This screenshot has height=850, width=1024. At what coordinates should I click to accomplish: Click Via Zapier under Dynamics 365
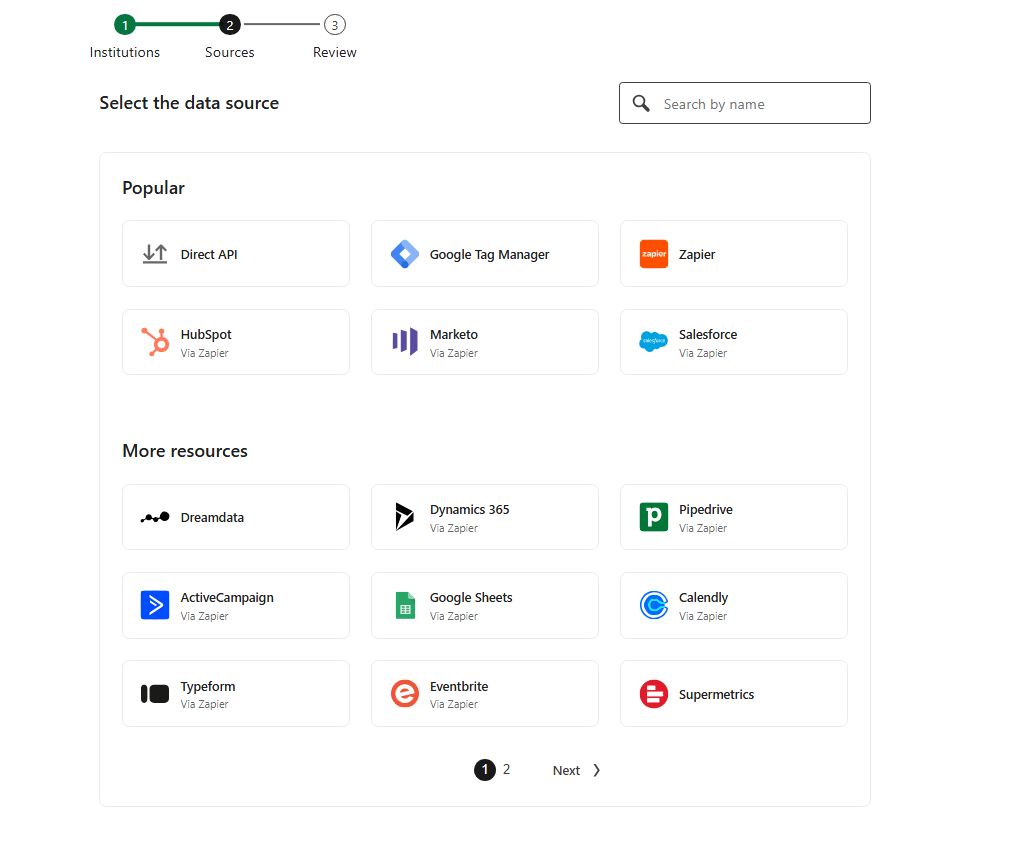(454, 528)
